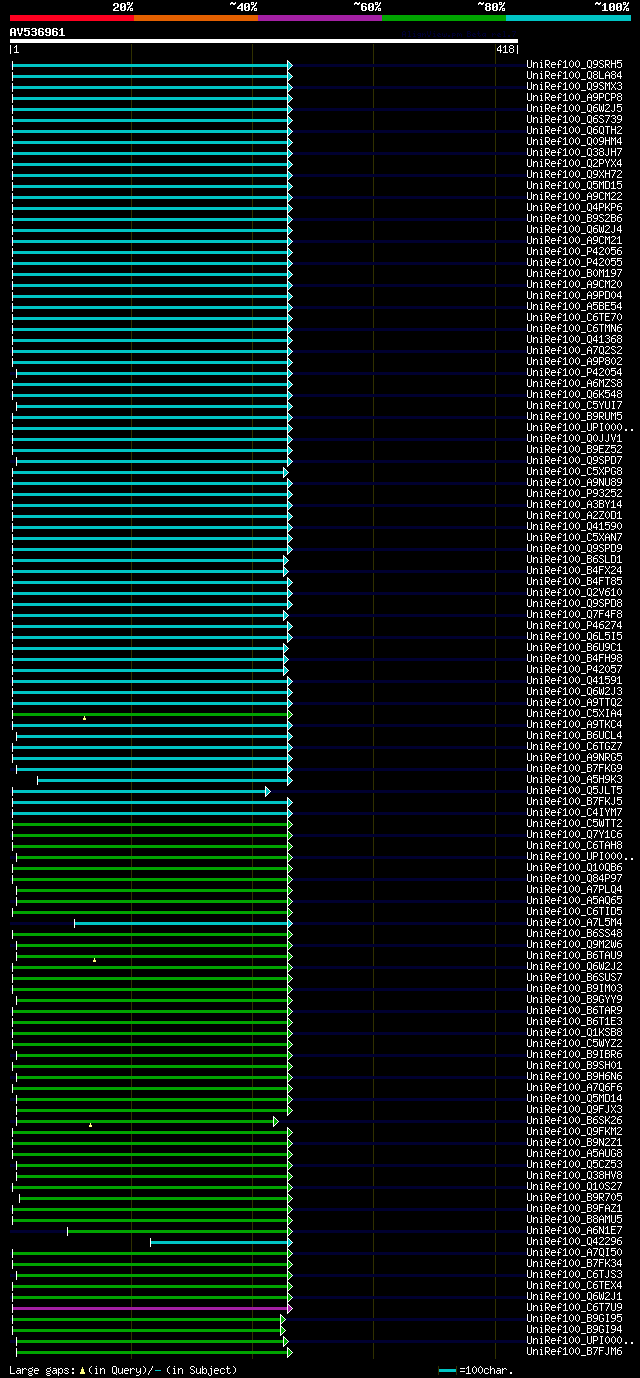Select label UniRef100_A7QI50
640x1378 pixels.
point(574,1252)
